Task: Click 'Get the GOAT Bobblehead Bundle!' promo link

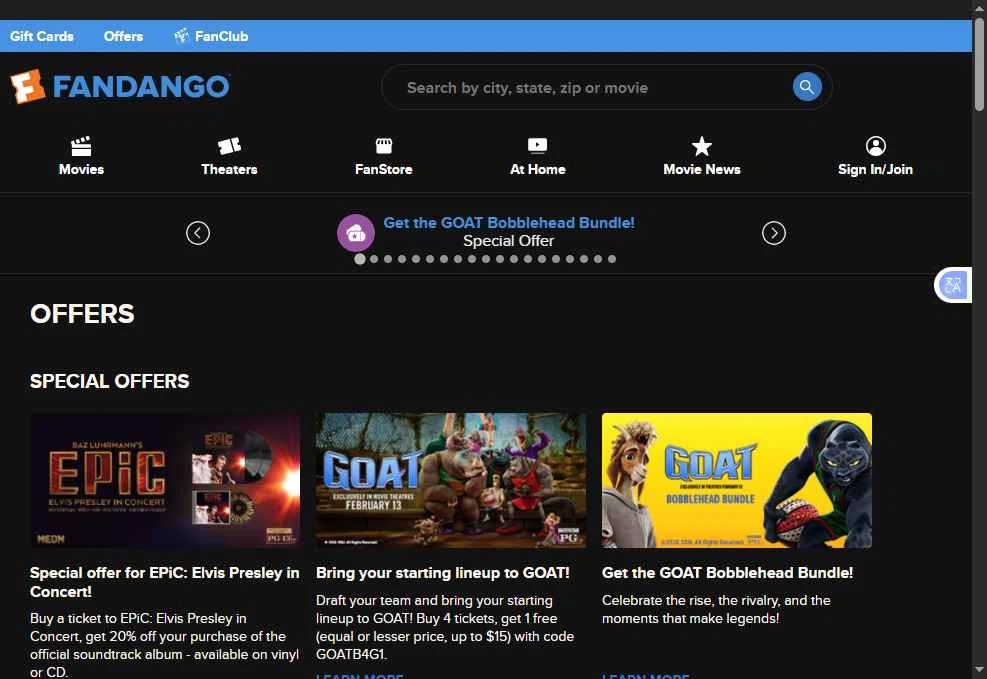Action: pyautogui.click(x=509, y=223)
